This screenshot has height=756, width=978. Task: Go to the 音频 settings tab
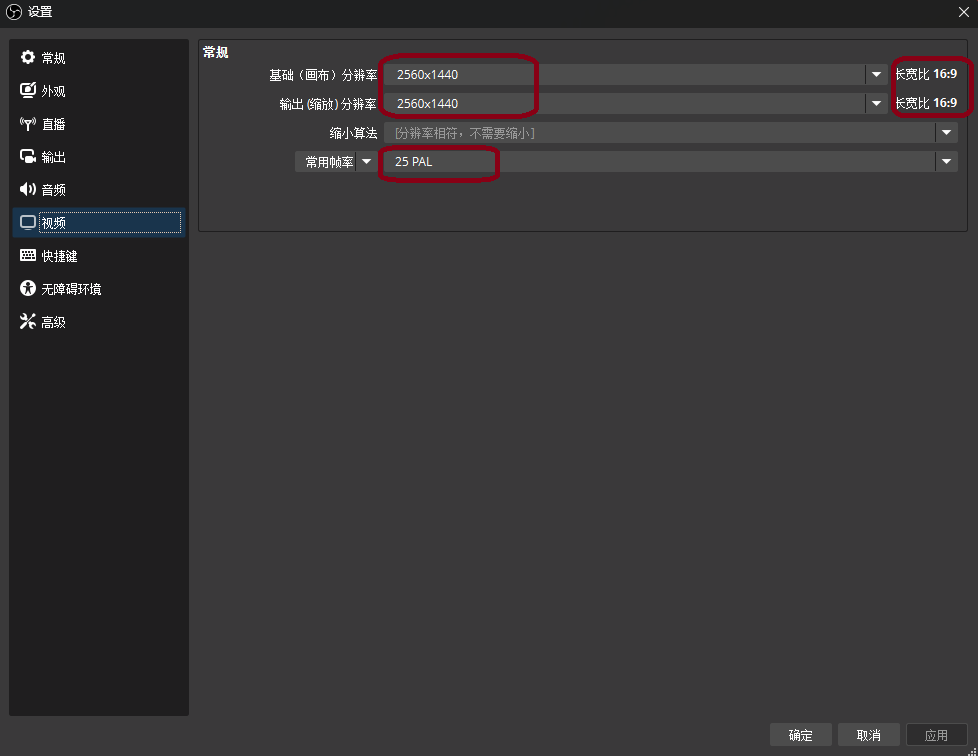tap(99, 190)
